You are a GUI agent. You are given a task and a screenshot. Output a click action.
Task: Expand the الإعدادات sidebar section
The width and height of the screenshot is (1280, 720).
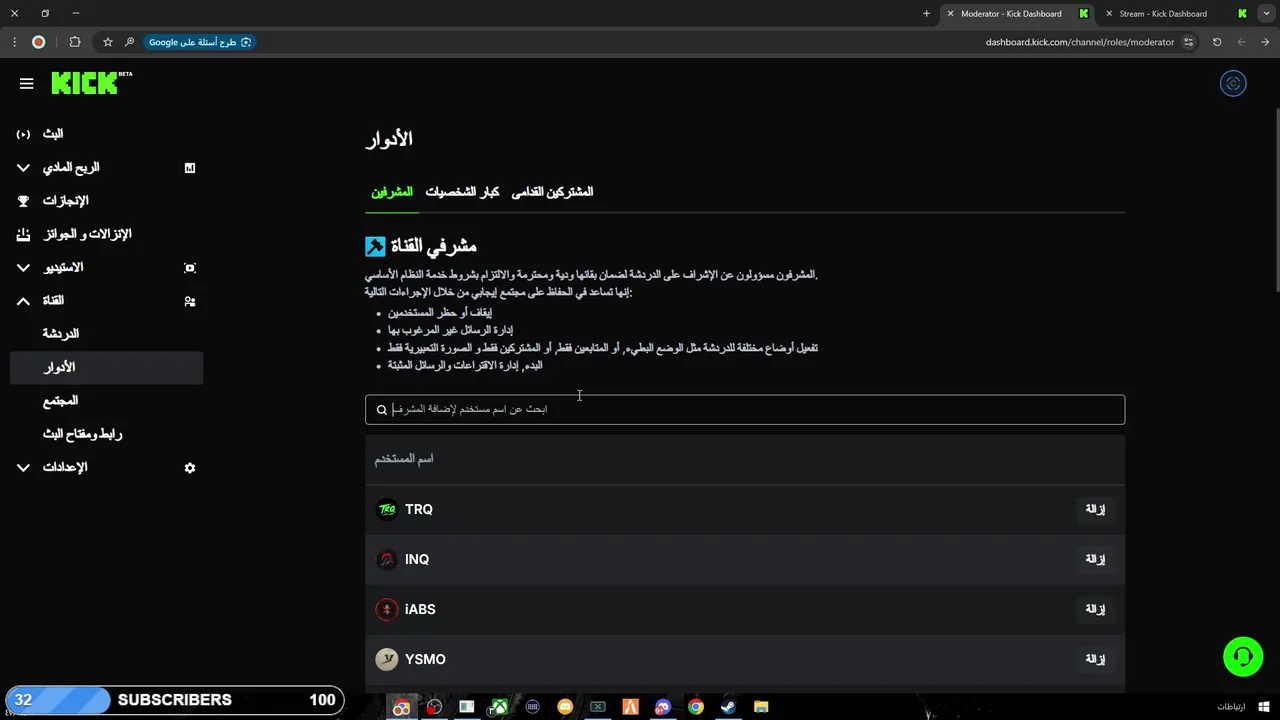point(23,468)
